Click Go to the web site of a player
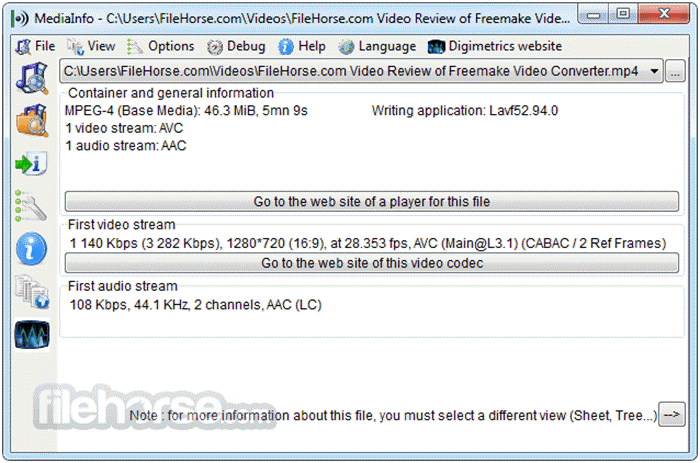 click(372, 201)
